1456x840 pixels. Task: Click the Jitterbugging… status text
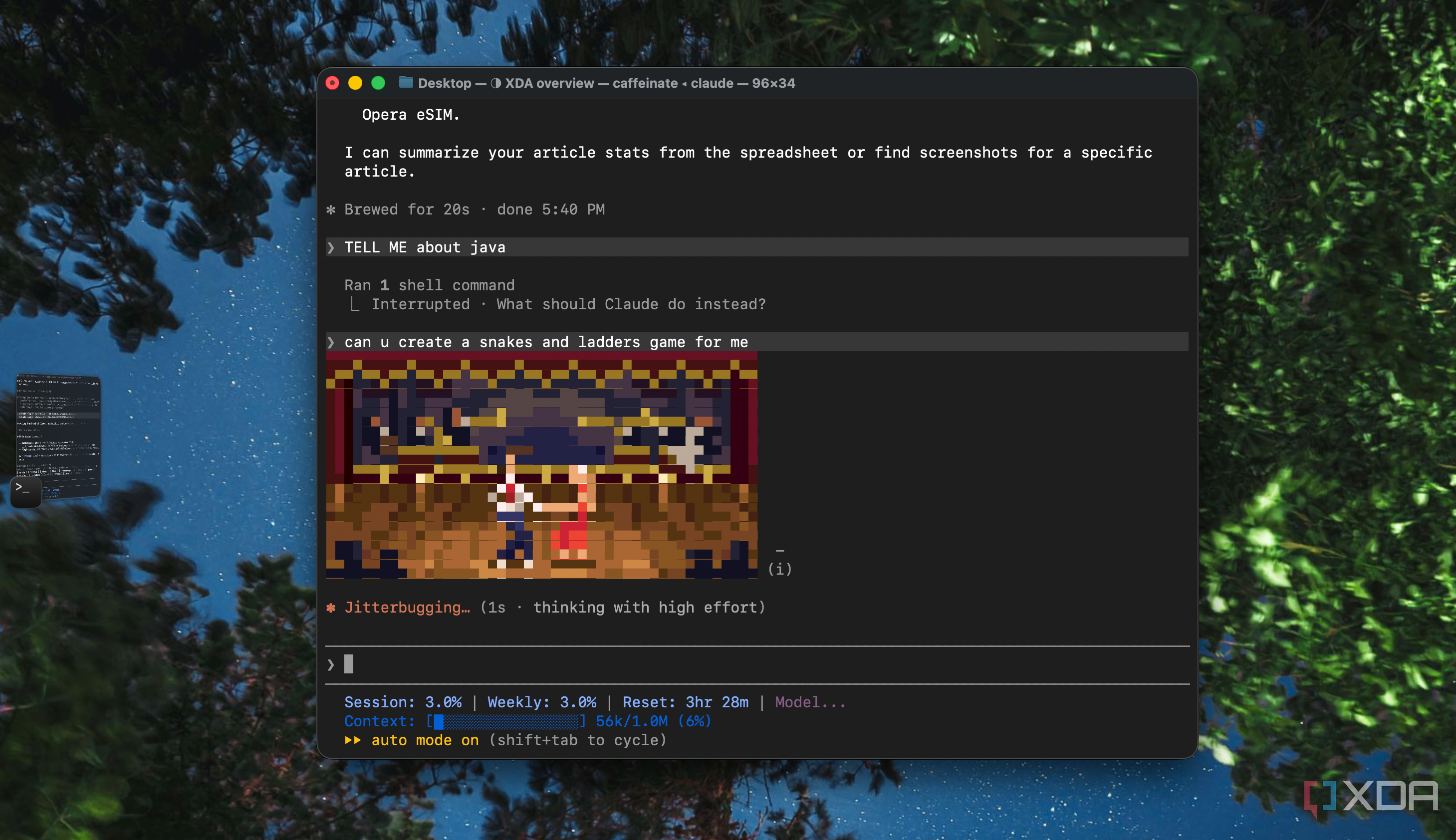pyautogui.click(x=407, y=608)
